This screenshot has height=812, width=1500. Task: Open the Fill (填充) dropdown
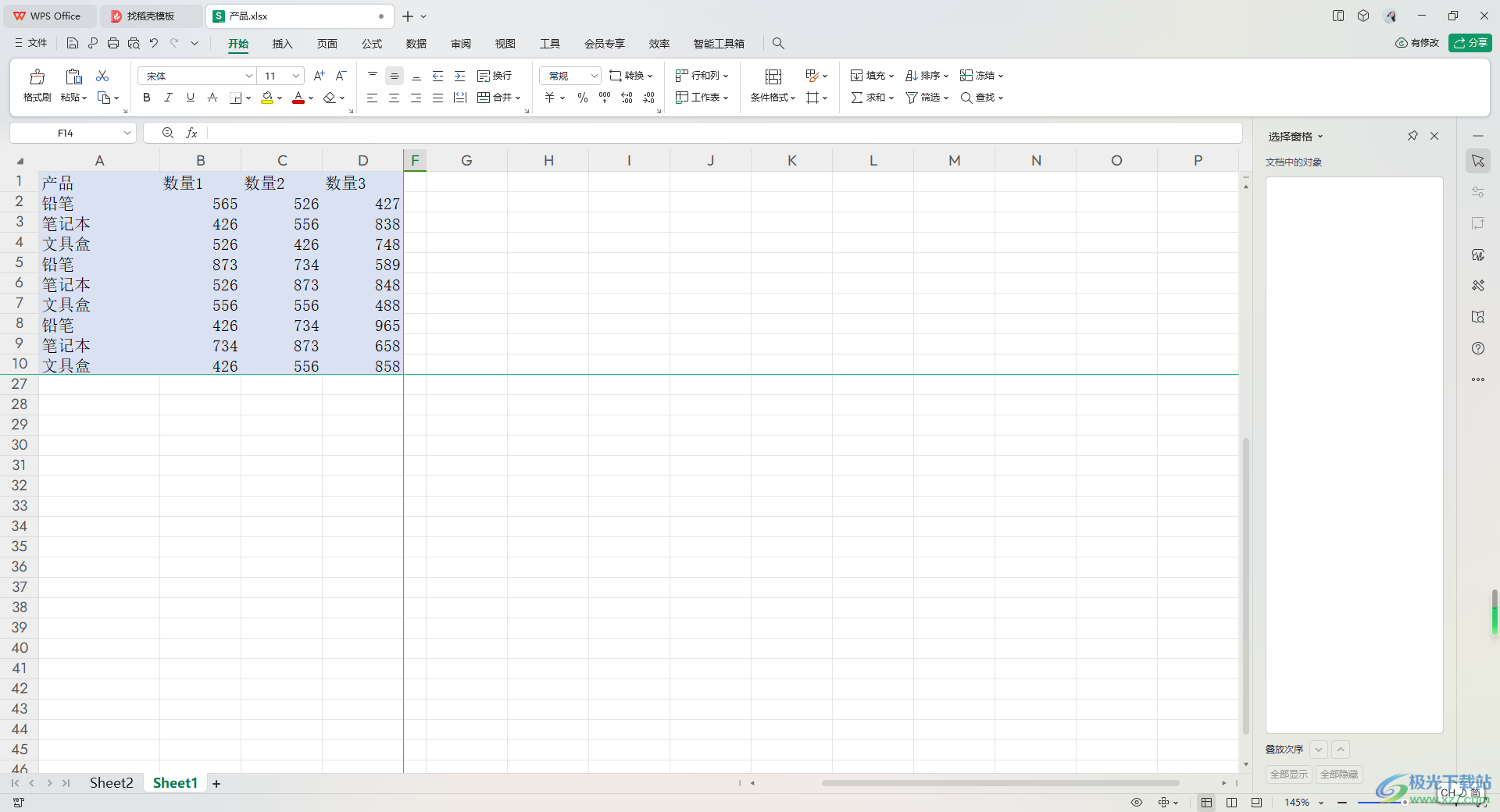[872, 76]
